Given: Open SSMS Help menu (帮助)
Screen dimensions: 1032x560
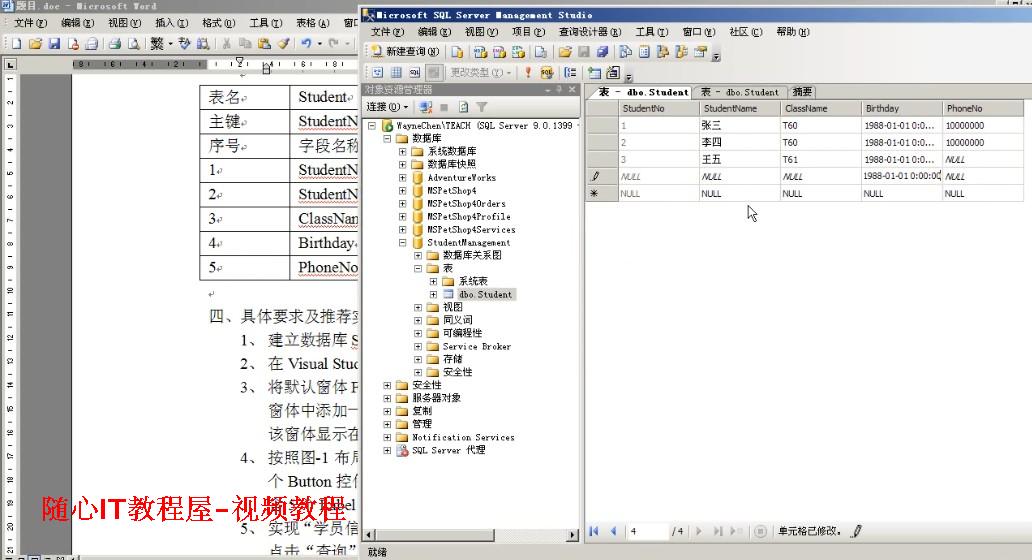Looking at the screenshot, I should pyautogui.click(x=792, y=32).
